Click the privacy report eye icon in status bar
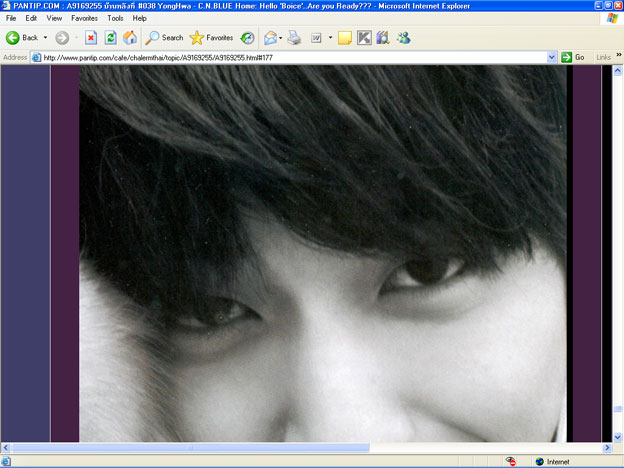Screen dimensions: 624x468 point(511,462)
